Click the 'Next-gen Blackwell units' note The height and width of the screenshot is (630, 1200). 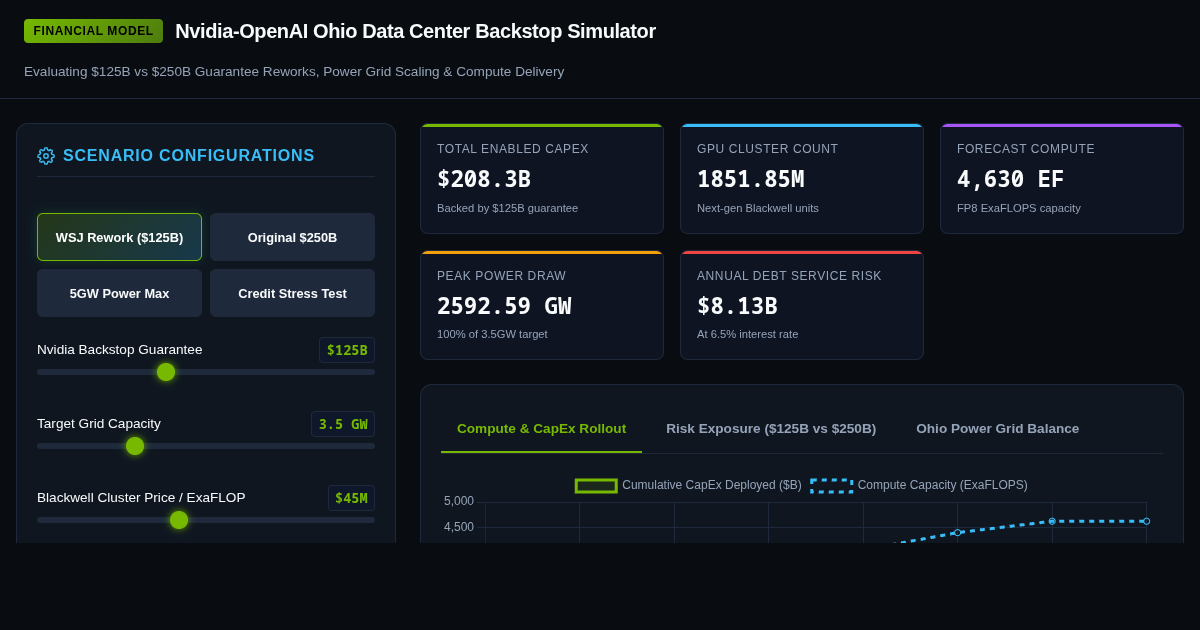pyautogui.click(x=758, y=208)
